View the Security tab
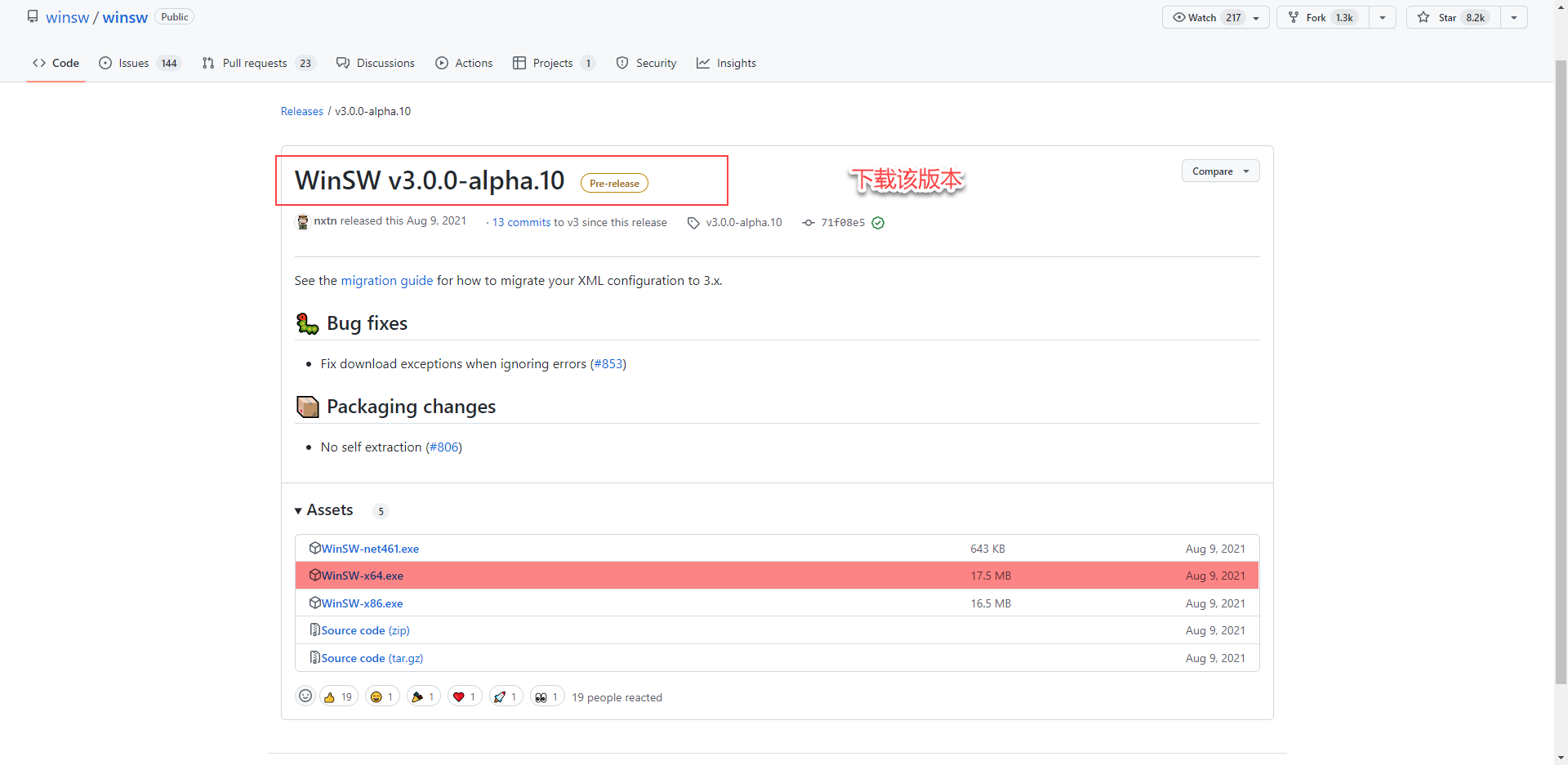The width and height of the screenshot is (1568, 765). (646, 63)
